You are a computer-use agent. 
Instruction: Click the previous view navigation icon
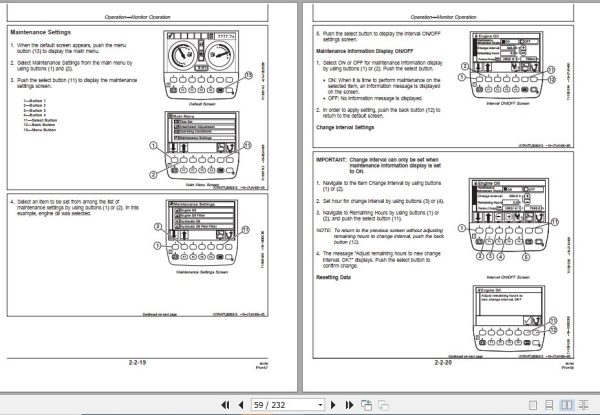tap(366, 405)
